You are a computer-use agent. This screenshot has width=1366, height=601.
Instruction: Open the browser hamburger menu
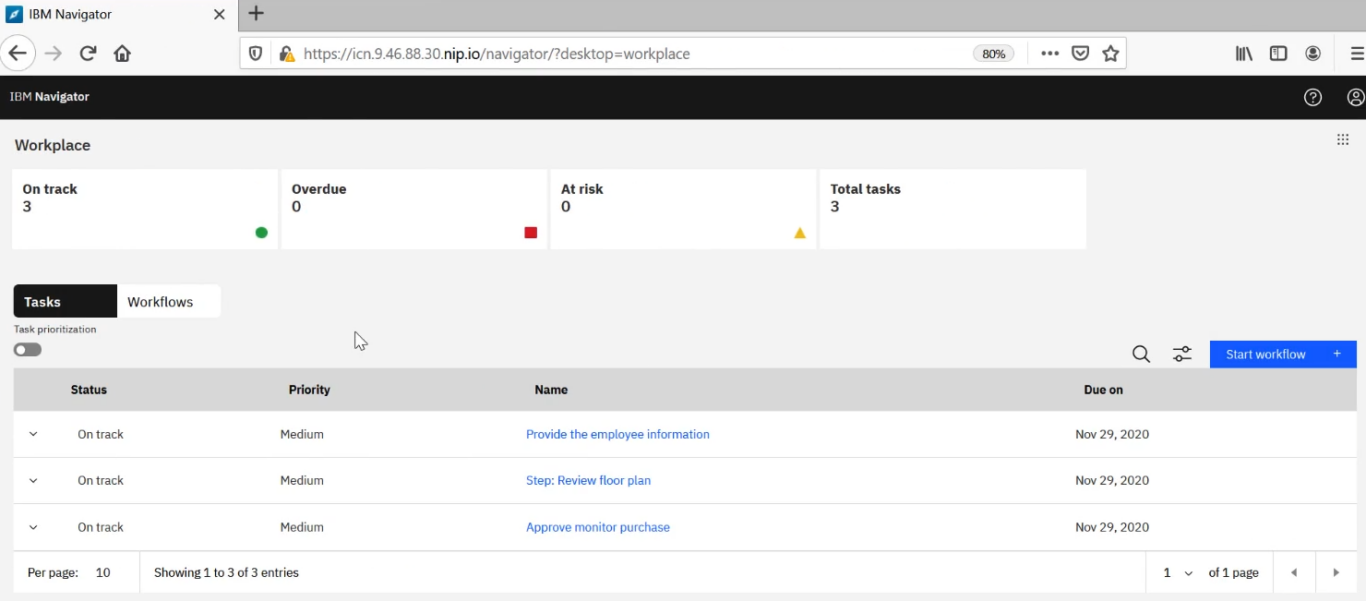pyautogui.click(x=1357, y=54)
